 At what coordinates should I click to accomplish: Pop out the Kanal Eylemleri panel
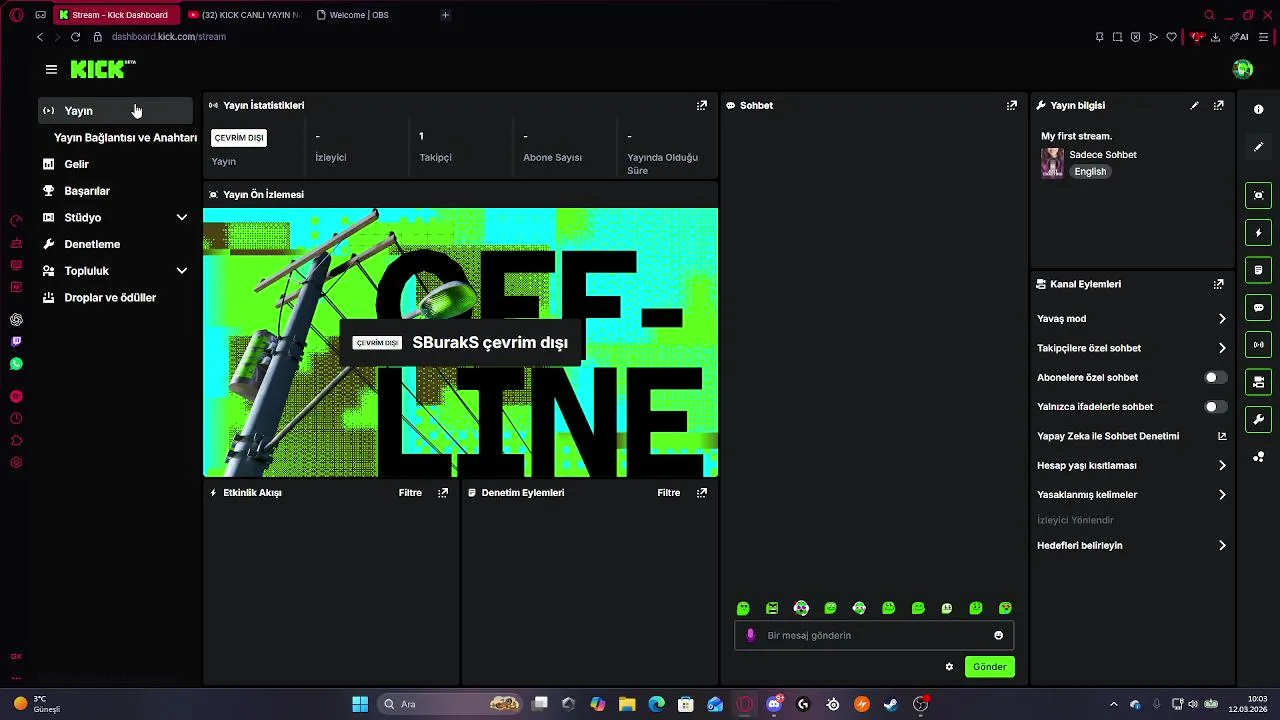(1218, 284)
